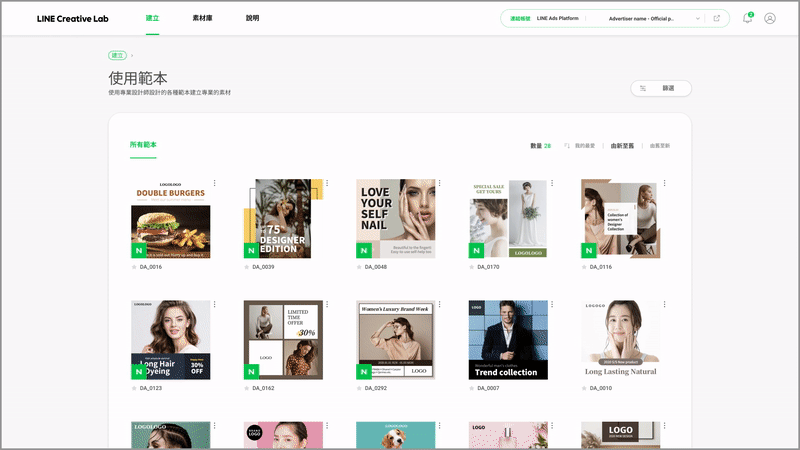The image size is (800, 450).
Task: Open the user profile icon
Action: coord(769,18)
